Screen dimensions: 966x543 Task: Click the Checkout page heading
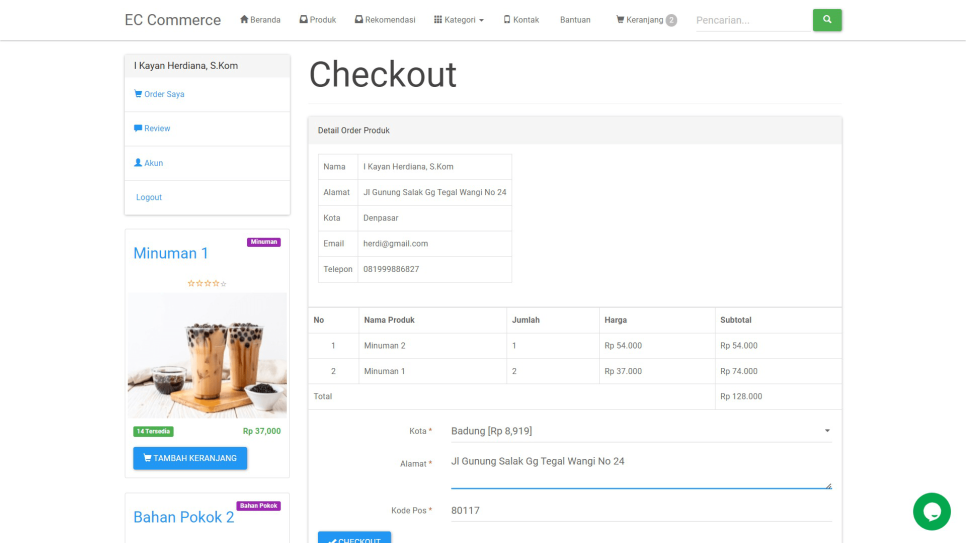(383, 75)
